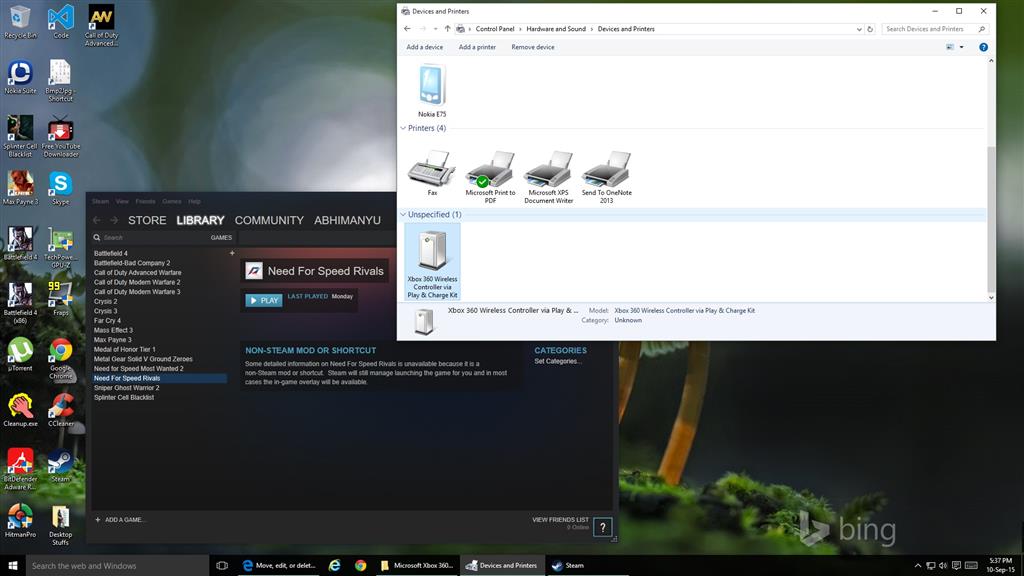
Task: Click Steam help question mark button
Action: [x=603, y=526]
